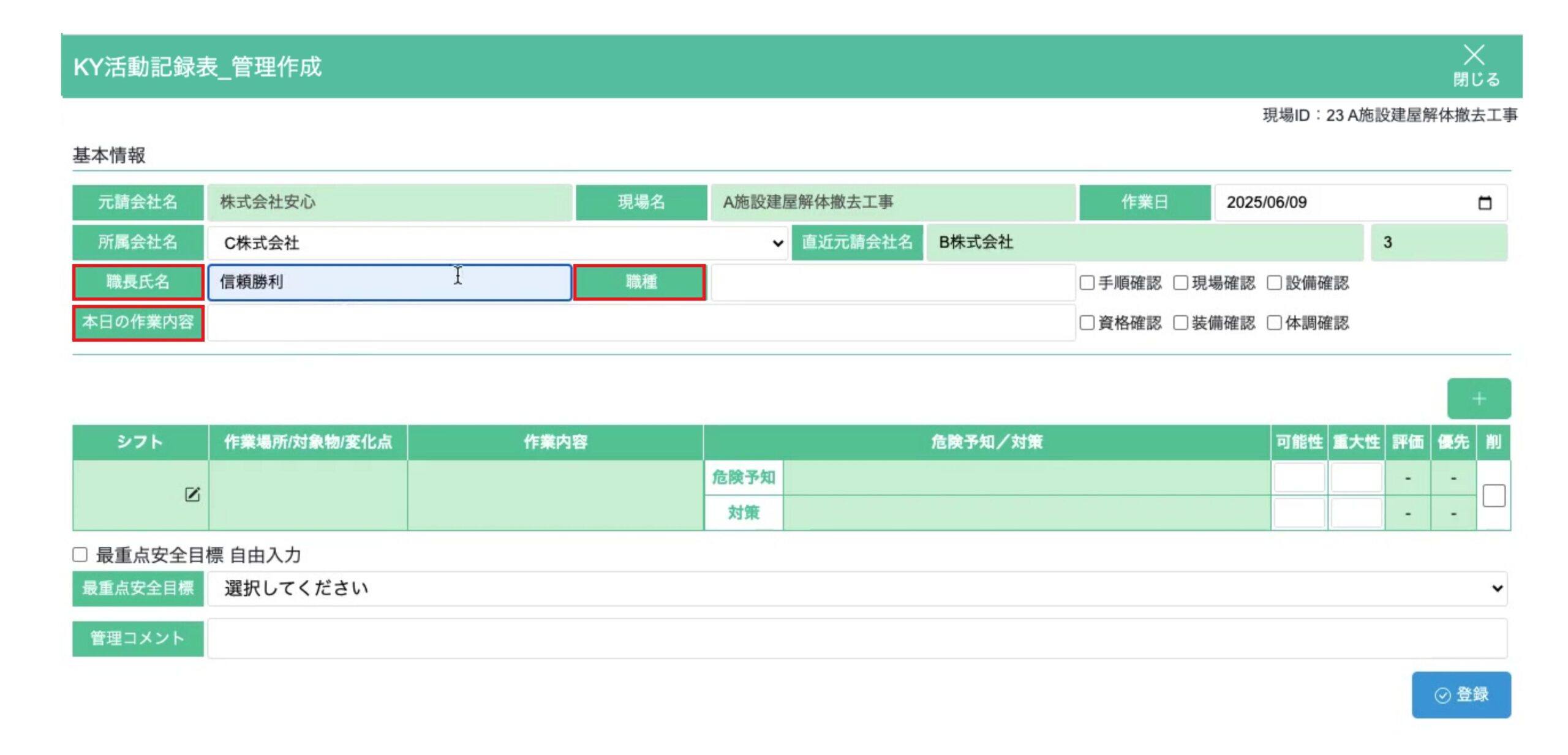Click the 本日の作業内容 label
Screen dimensions: 1568x755
pyautogui.click(x=138, y=323)
